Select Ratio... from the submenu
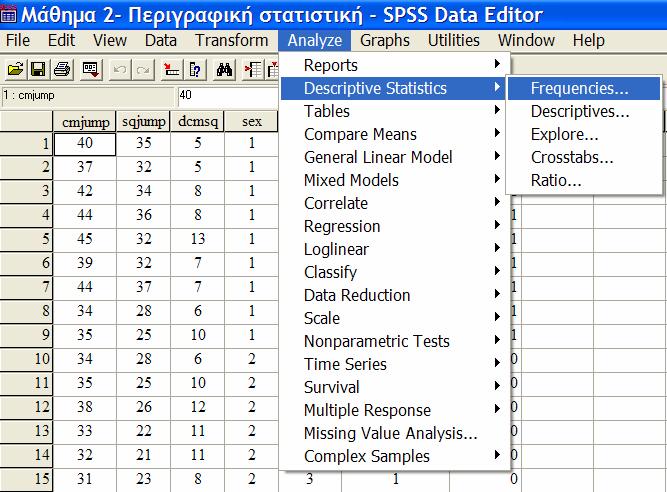 [584, 180]
